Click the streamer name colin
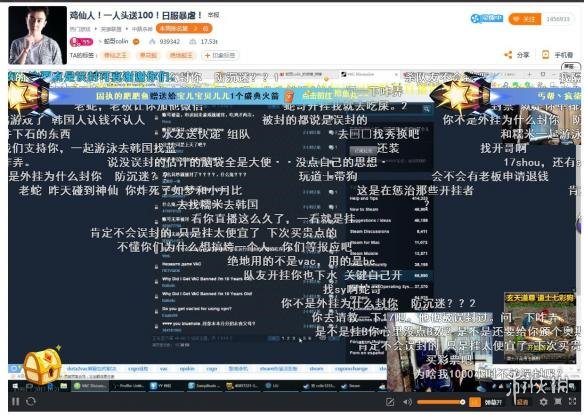This screenshot has width=584, height=415. pos(116,41)
